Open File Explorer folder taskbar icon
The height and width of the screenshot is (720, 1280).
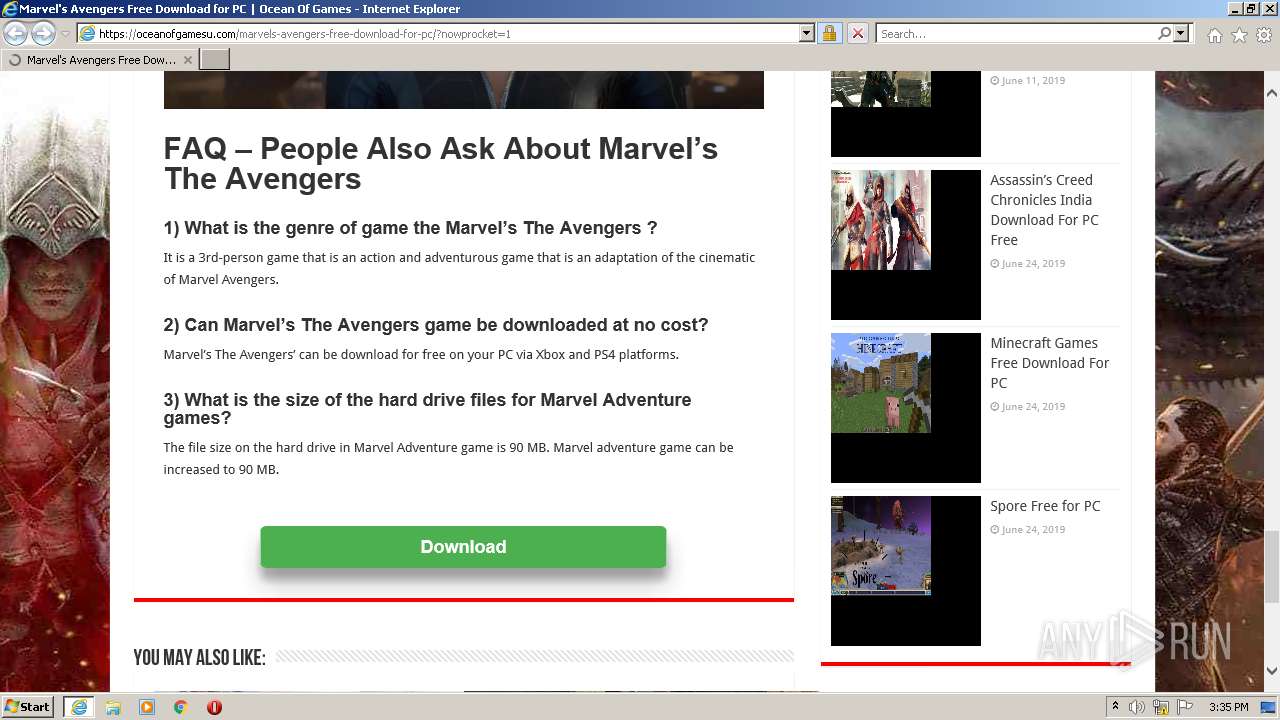pyautogui.click(x=113, y=707)
